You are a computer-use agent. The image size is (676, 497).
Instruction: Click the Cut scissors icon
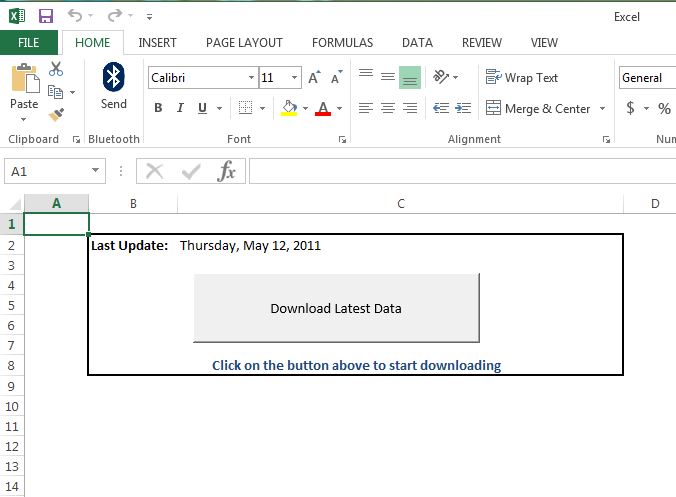click(x=56, y=69)
